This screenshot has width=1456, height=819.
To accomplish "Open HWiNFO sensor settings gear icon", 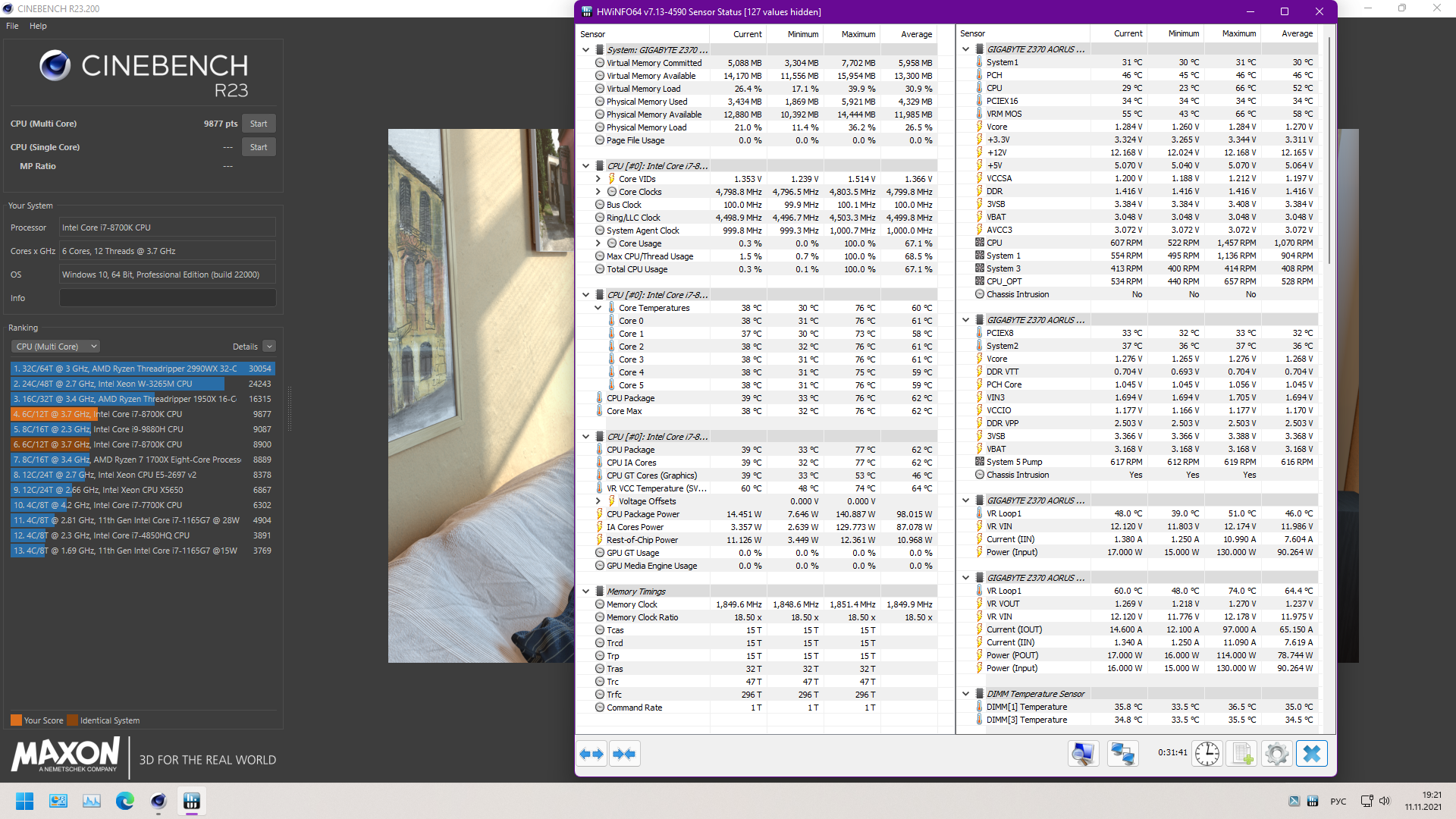I will pos(1277,754).
